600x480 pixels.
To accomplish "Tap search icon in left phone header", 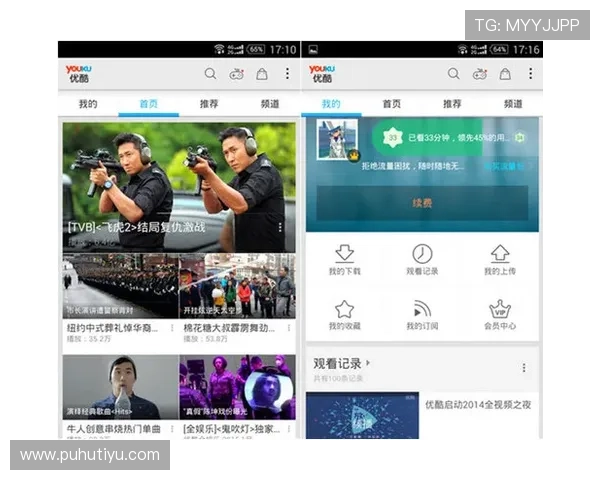I will point(210,73).
